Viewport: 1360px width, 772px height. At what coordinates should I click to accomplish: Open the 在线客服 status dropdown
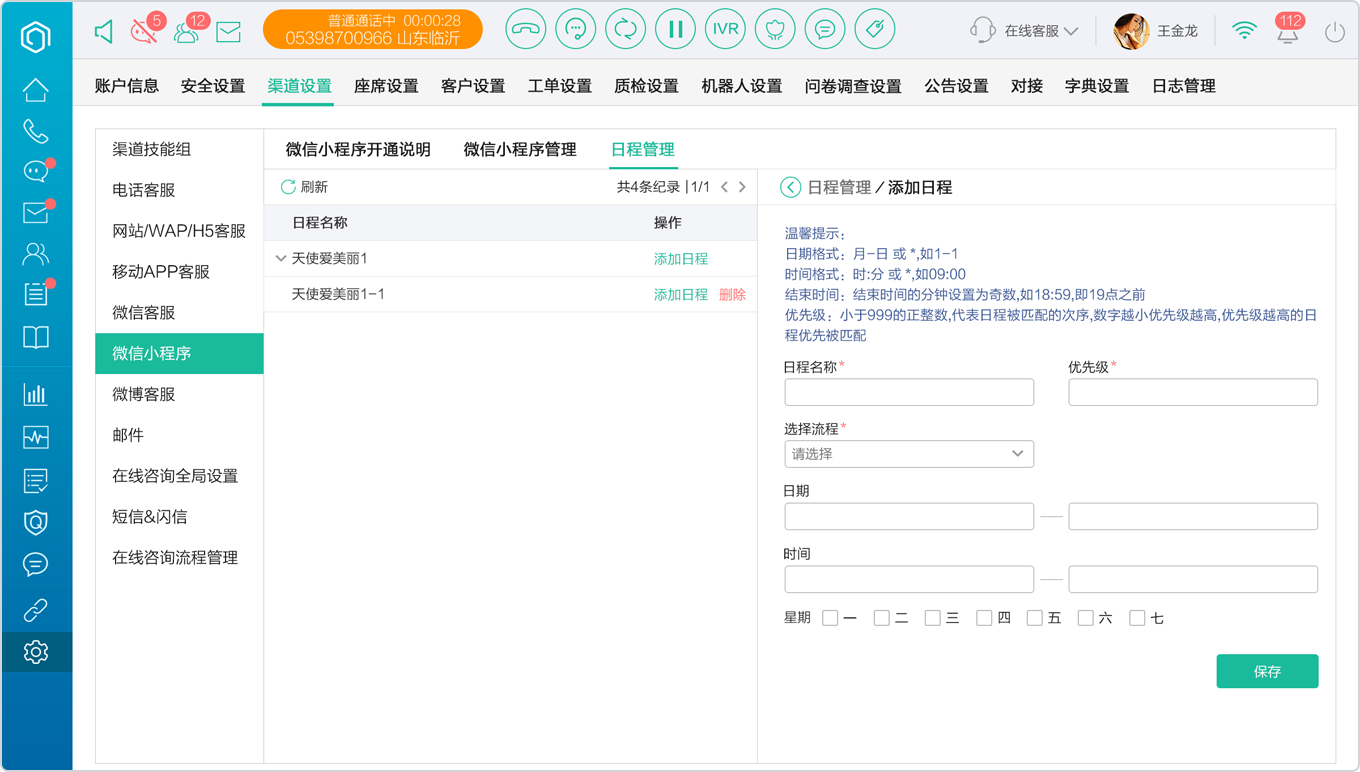click(1025, 31)
